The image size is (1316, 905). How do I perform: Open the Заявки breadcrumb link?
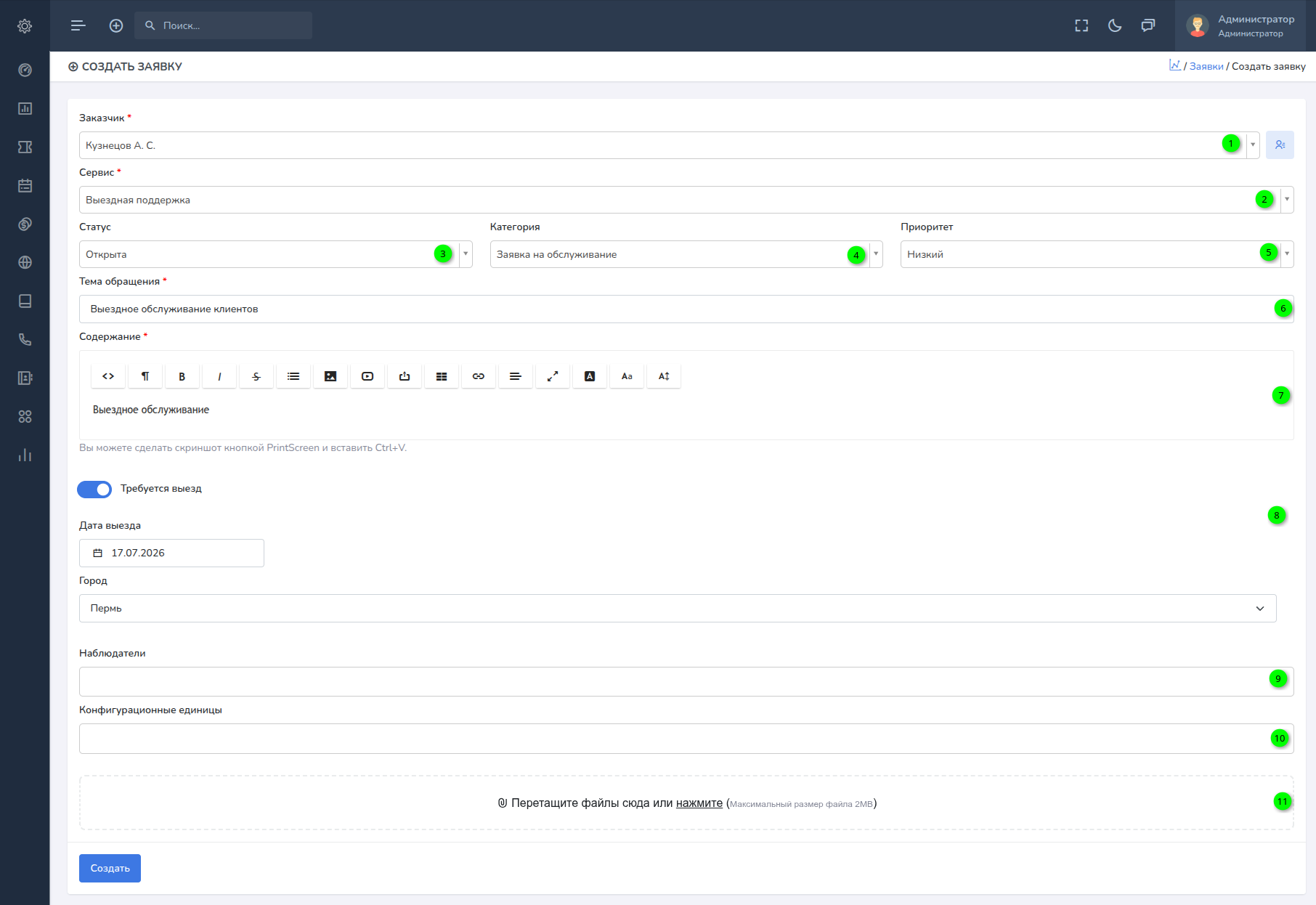point(1206,66)
